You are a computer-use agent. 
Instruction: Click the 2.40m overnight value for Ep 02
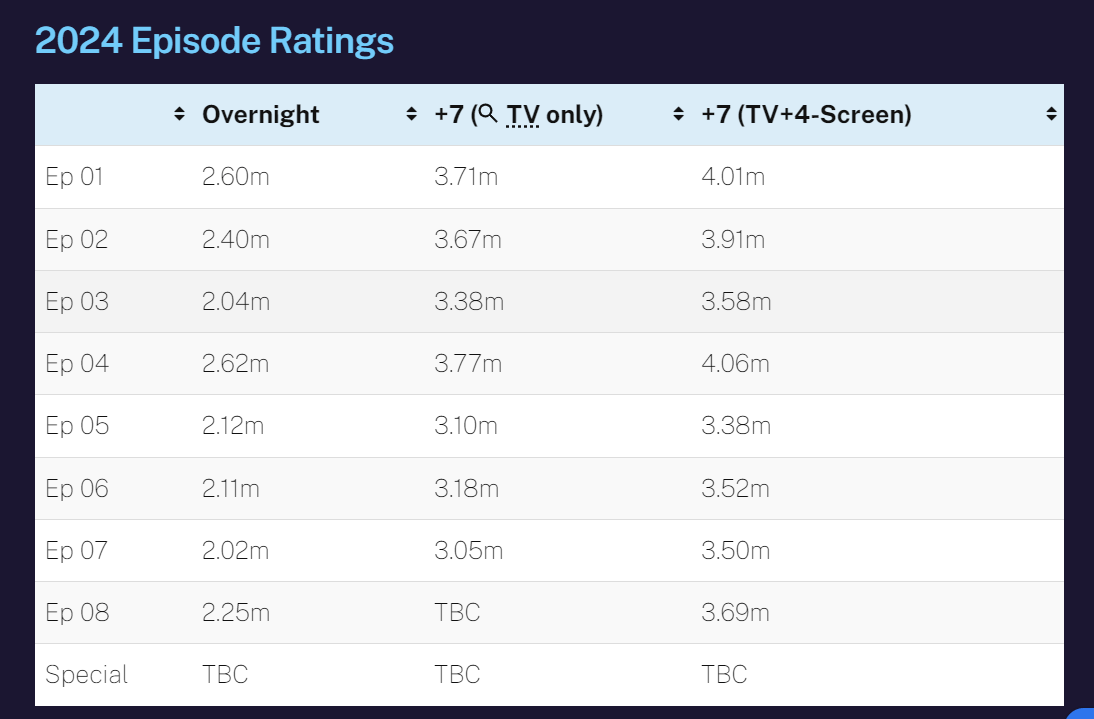235,240
